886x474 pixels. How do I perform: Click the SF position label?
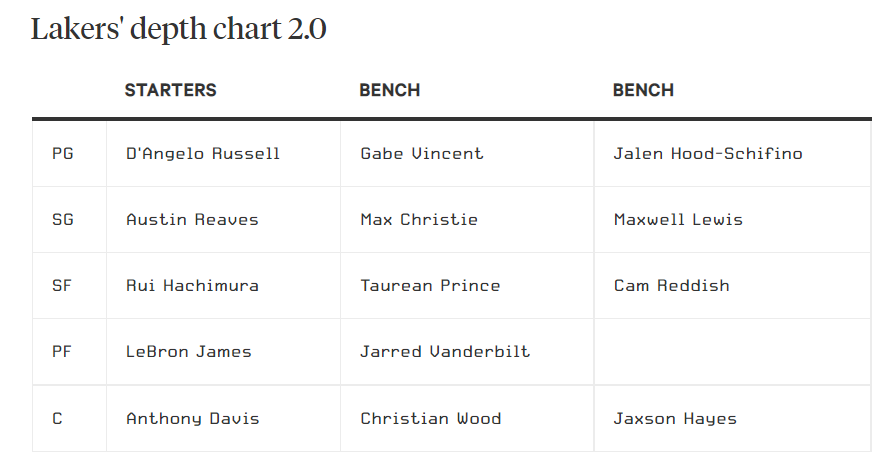pyautogui.click(x=62, y=286)
